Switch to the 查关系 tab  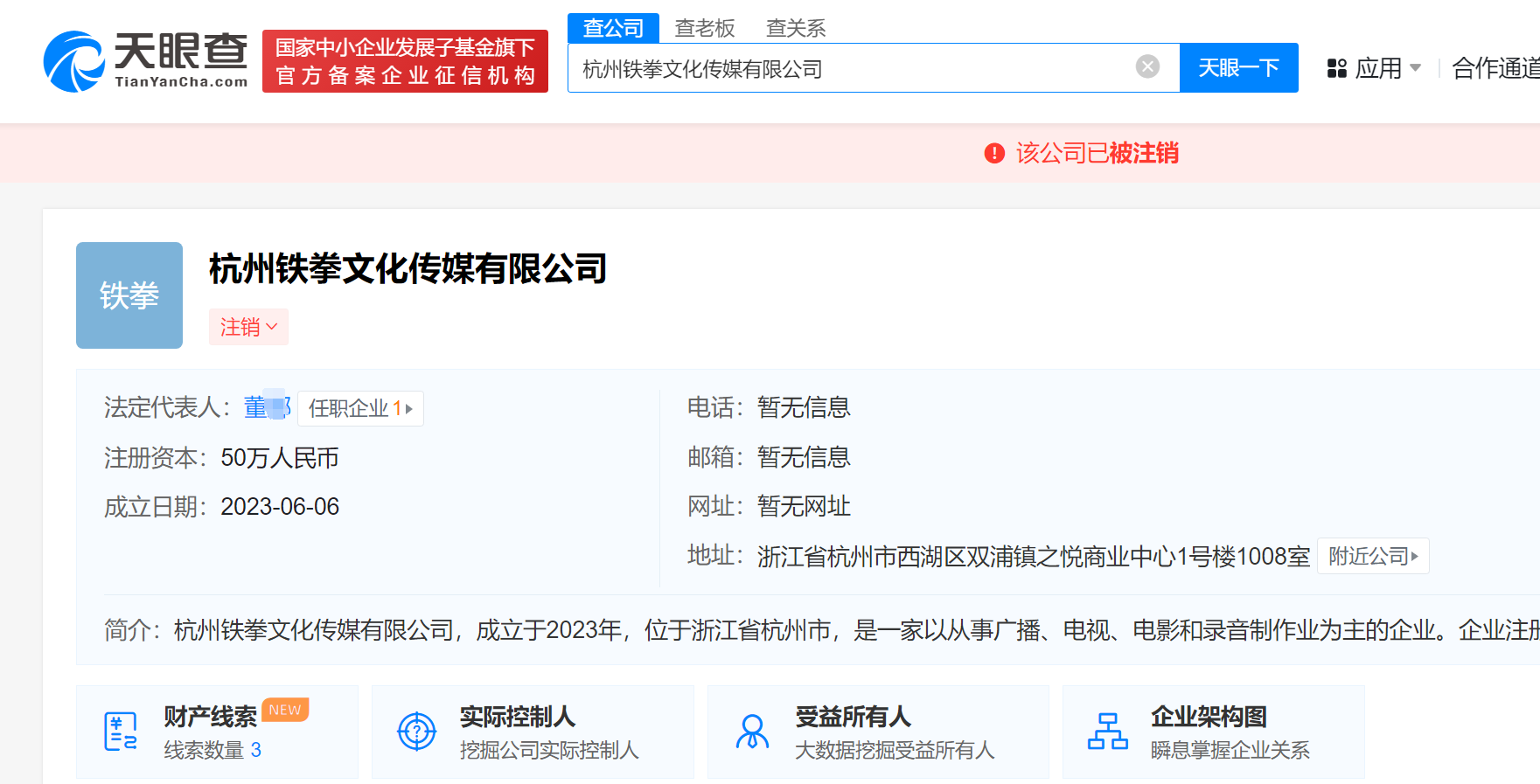pos(796,28)
